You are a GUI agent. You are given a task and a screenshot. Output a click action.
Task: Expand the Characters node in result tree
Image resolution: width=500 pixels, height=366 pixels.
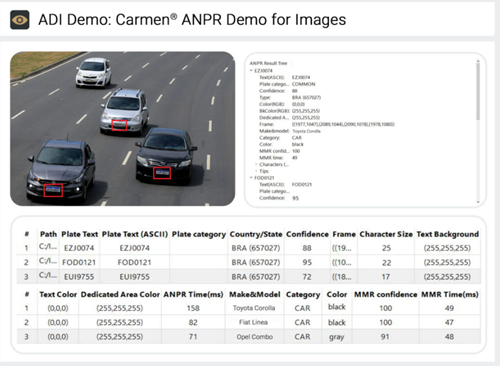coord(256,164)
